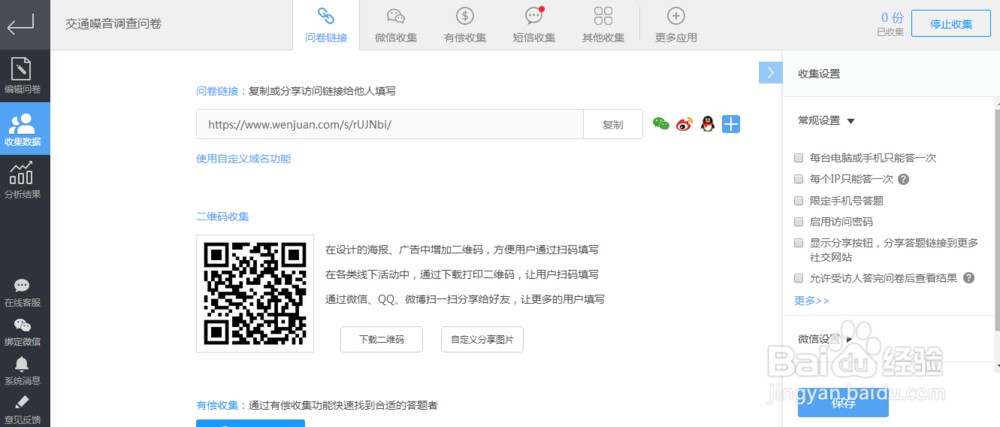This screenshot has height=427, width=1000.
Task: Switch to 微信收集 tab
Action: 396,25
